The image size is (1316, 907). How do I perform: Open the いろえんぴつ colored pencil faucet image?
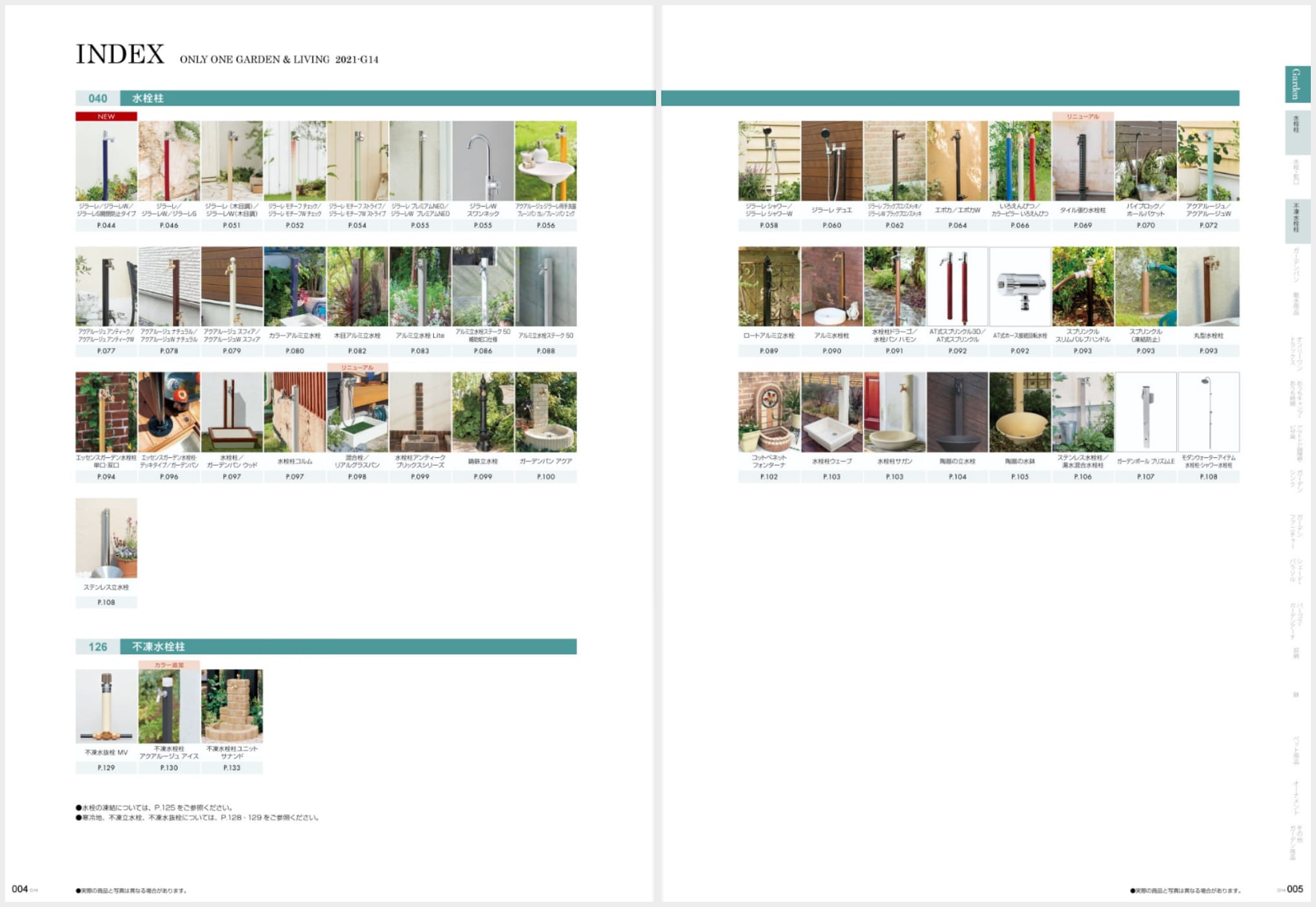(x=1019, y=161)
